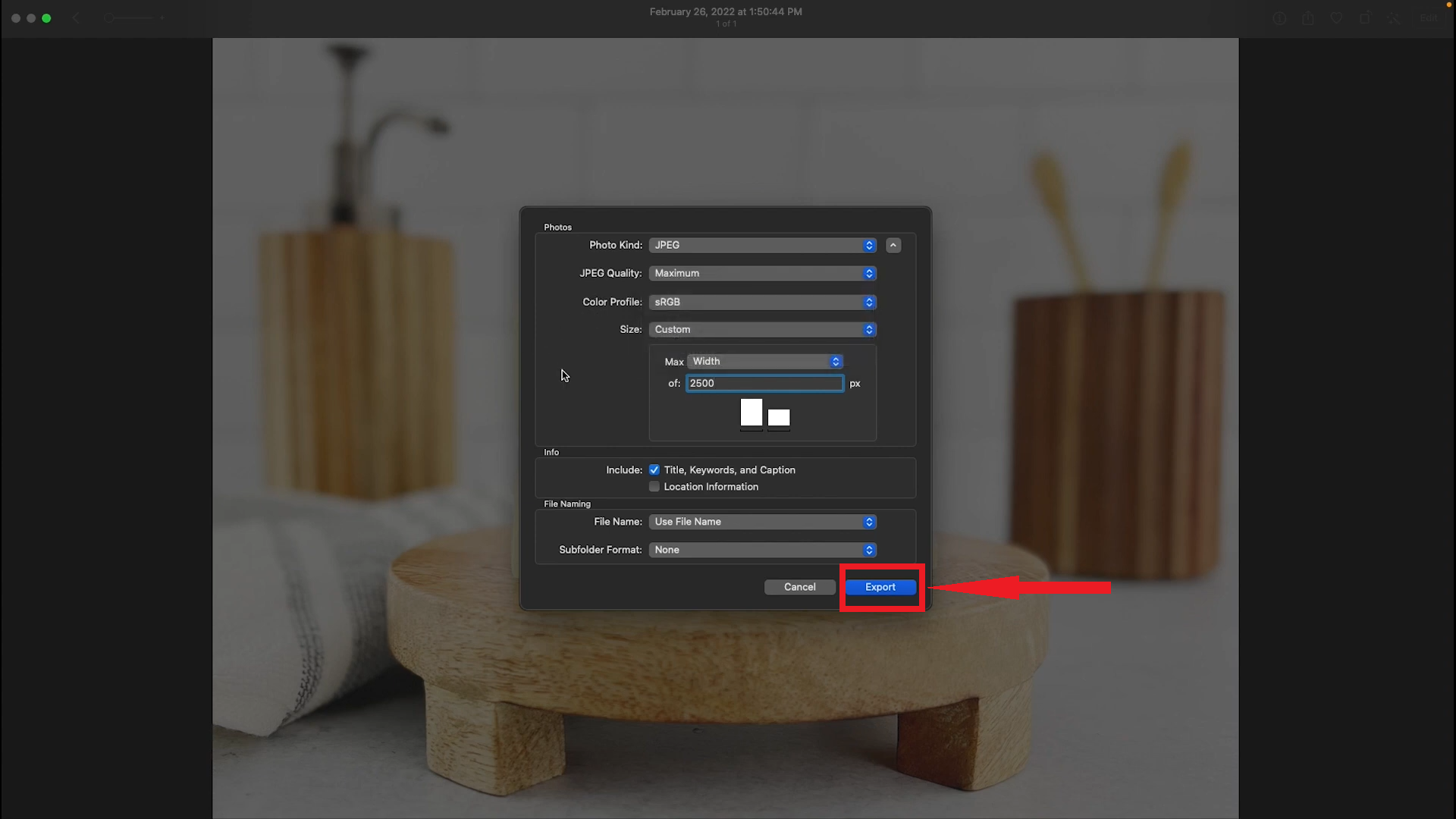Screen dimensions: 1456x819
Task: Zoom in with the plus icon
Action: coord(162,18)
